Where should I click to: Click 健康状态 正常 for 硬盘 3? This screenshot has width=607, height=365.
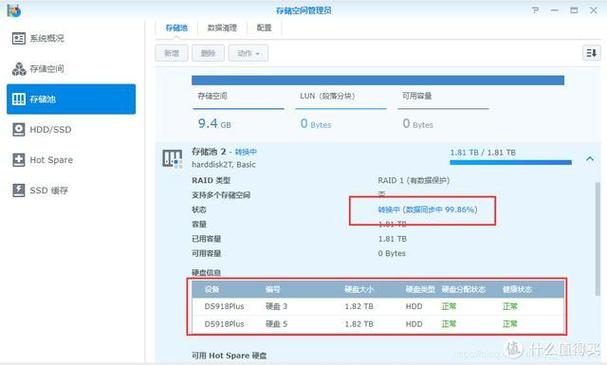coord(510,307)
